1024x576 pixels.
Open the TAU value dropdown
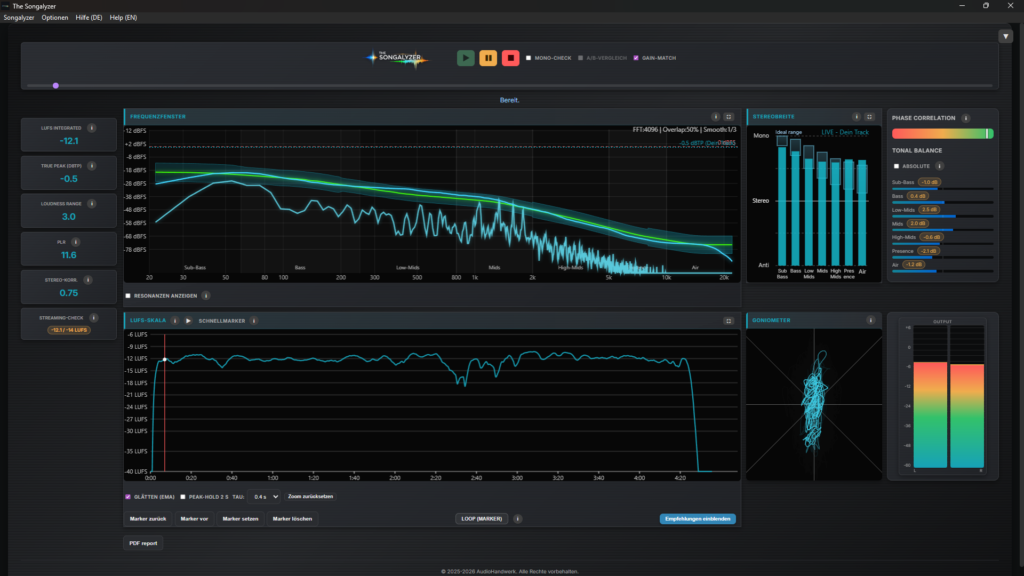266,496
